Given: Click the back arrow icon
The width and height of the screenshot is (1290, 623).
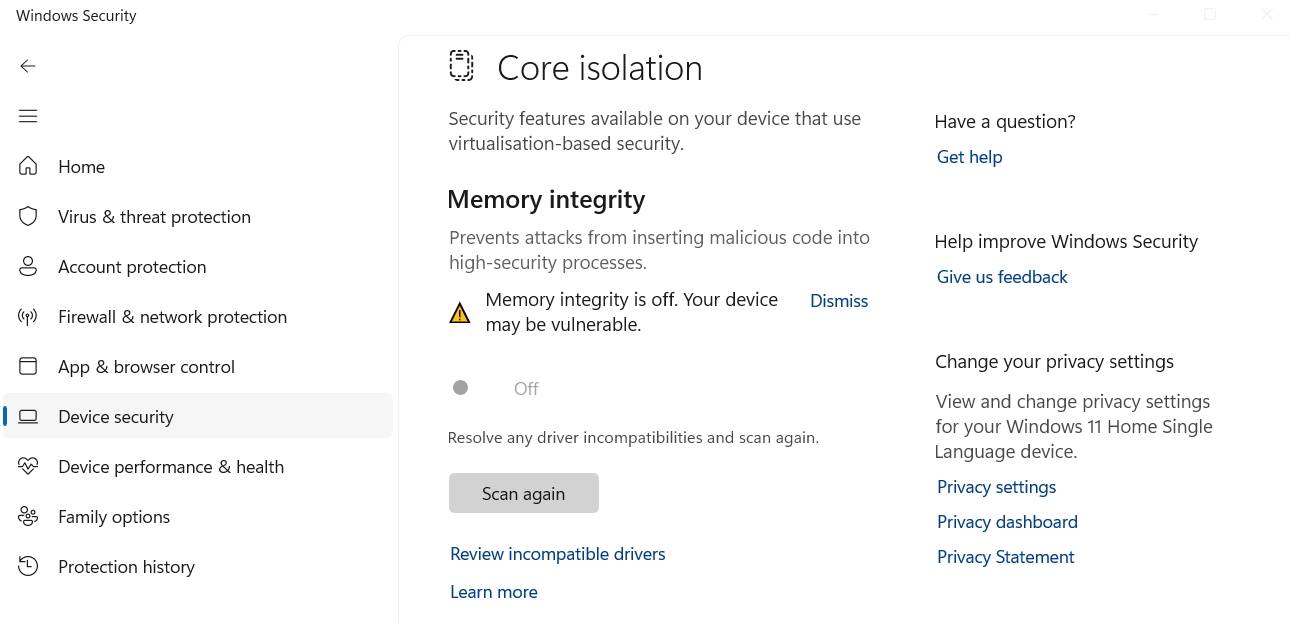Looking at the screenshot, I should click(28, 66).
